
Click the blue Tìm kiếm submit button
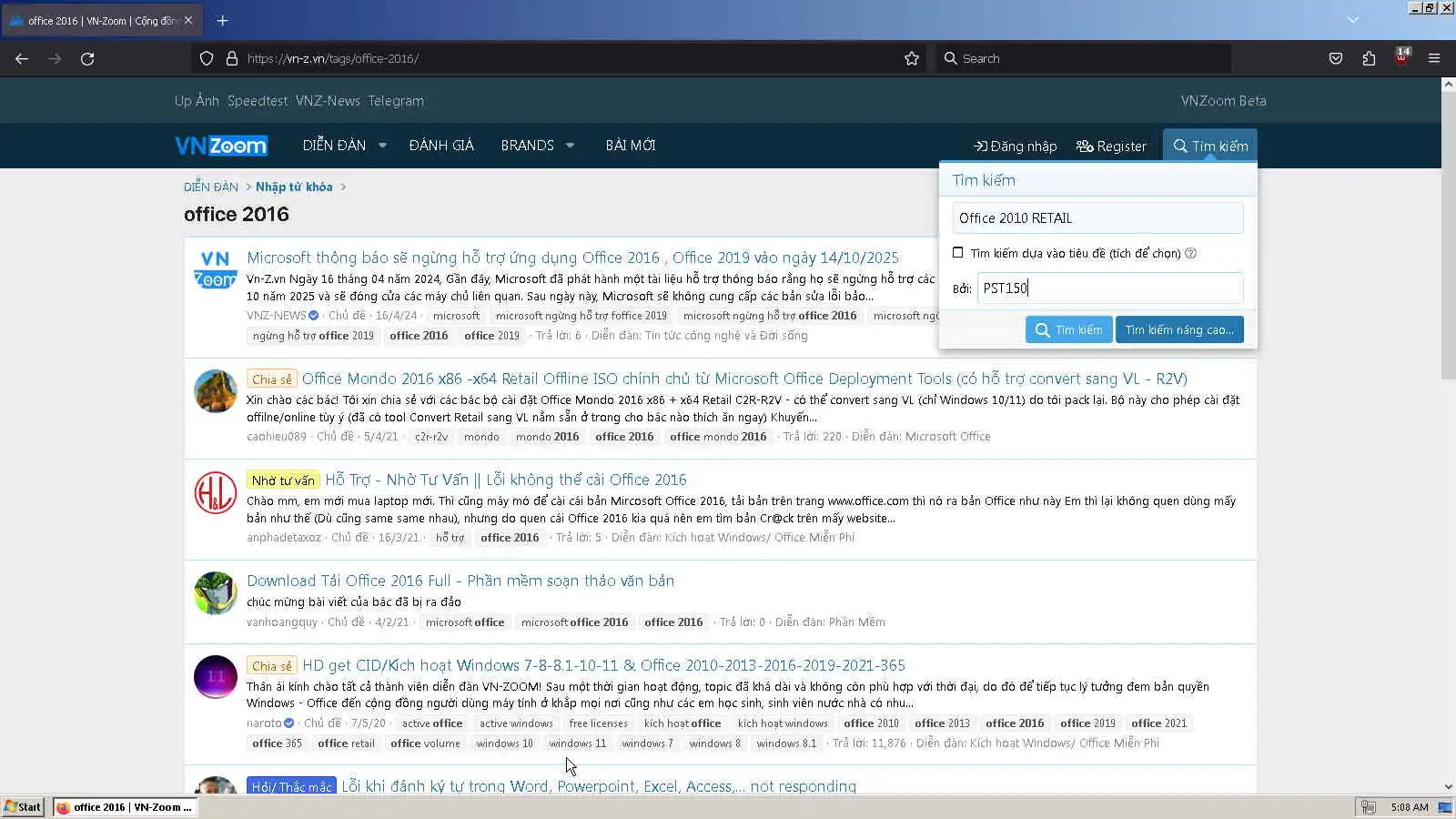click(x=1069, y=329)
